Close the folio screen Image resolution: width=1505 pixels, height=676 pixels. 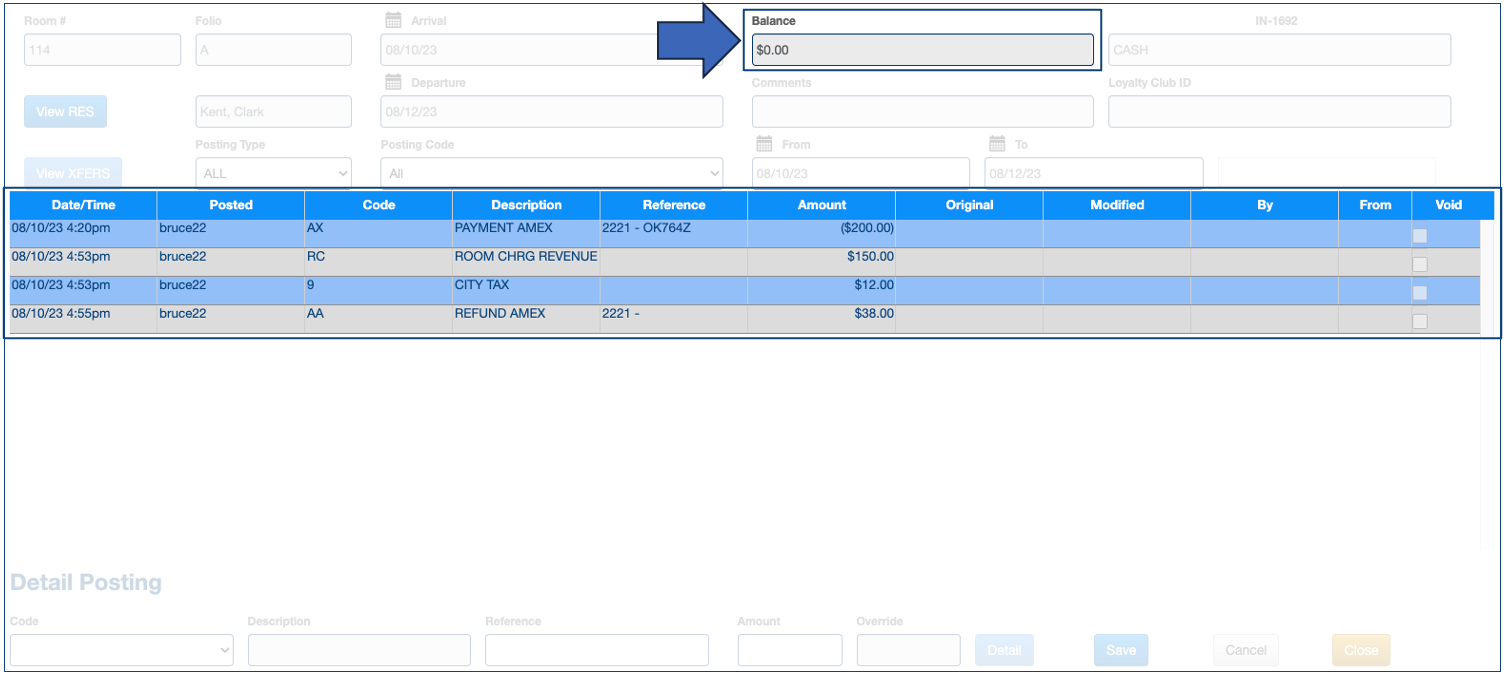[x=1360, y=649]
